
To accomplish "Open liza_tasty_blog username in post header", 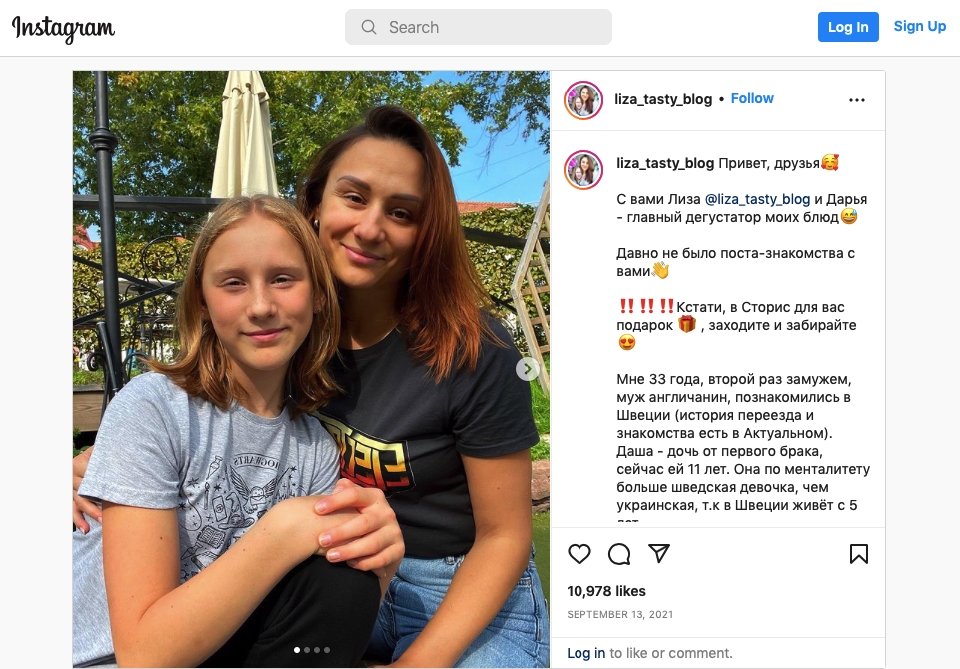I will pos(663,99).
